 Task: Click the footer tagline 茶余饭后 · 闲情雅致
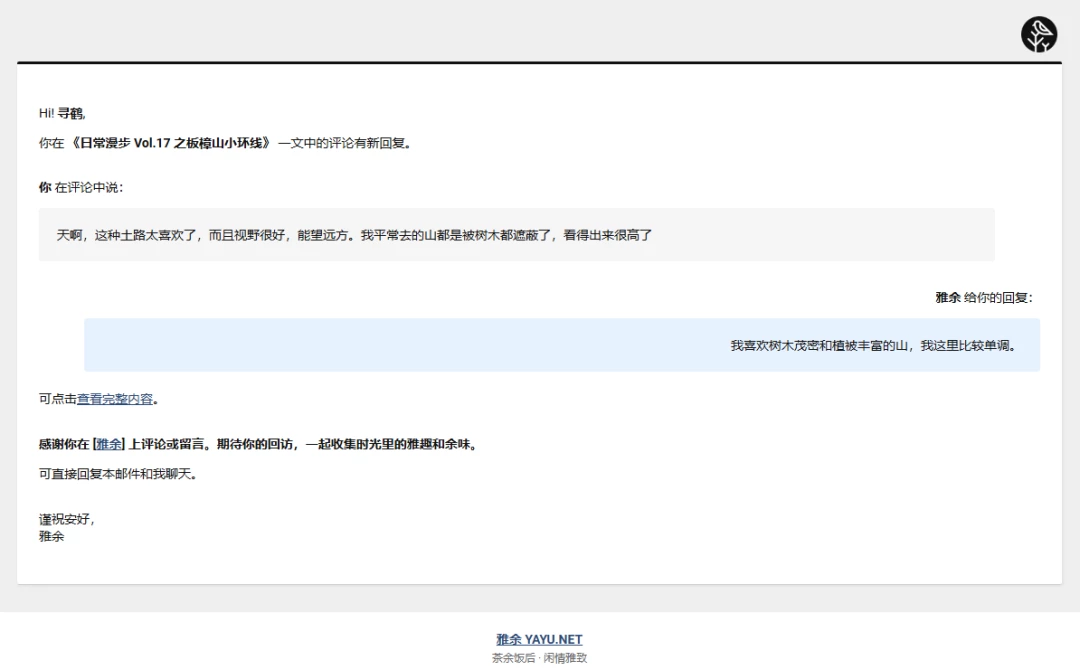click(x=539, y=658)
